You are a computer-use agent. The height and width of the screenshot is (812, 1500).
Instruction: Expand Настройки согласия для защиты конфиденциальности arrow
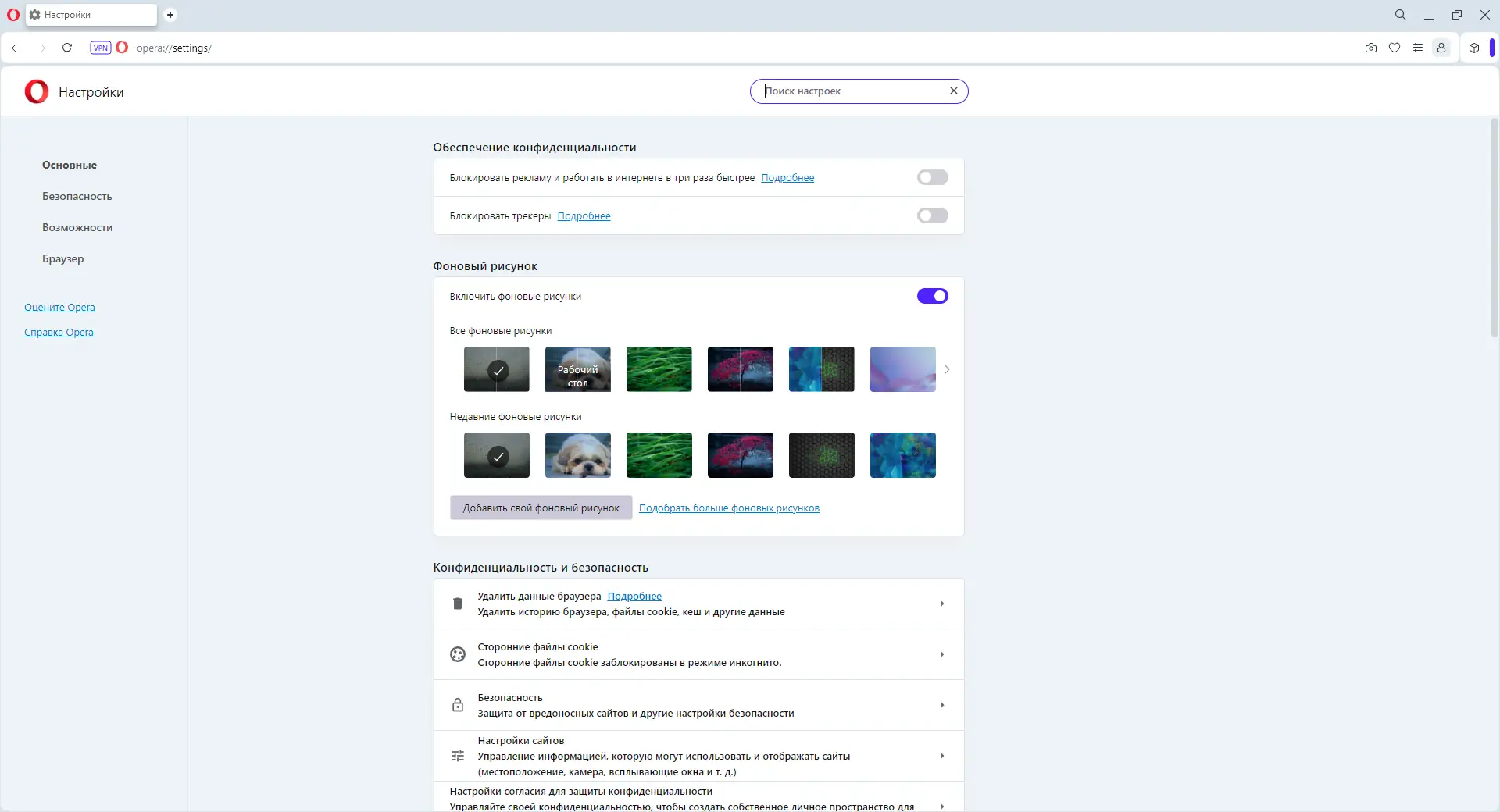tap(942, 806)
